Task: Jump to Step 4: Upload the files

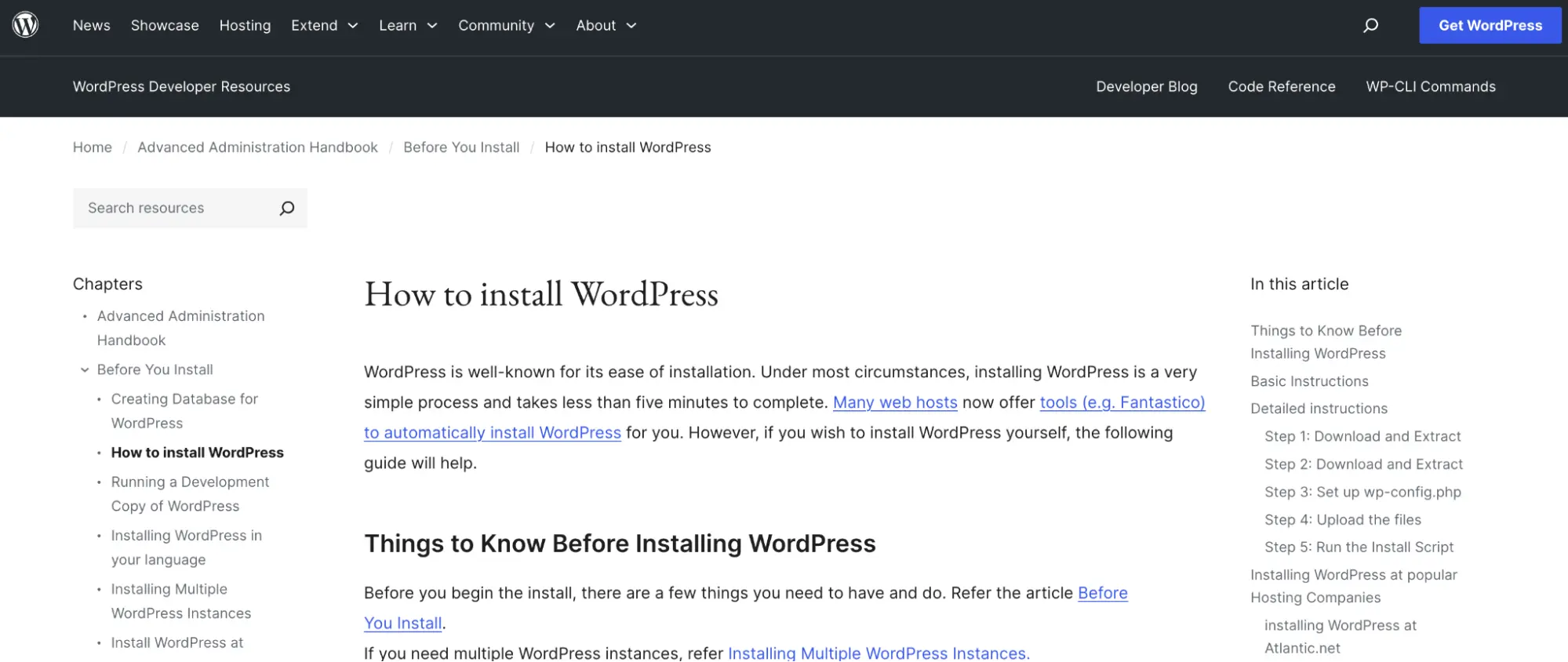Action: pos(1343,519)
